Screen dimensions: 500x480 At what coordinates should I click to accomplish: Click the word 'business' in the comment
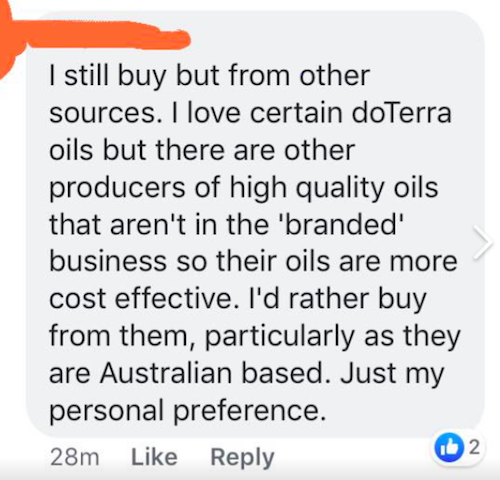[108, 261]
